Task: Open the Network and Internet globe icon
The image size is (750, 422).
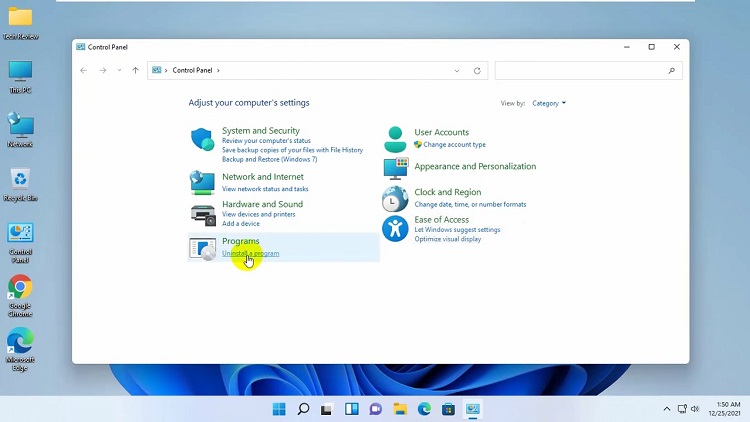Action: [x=202, y=182]
